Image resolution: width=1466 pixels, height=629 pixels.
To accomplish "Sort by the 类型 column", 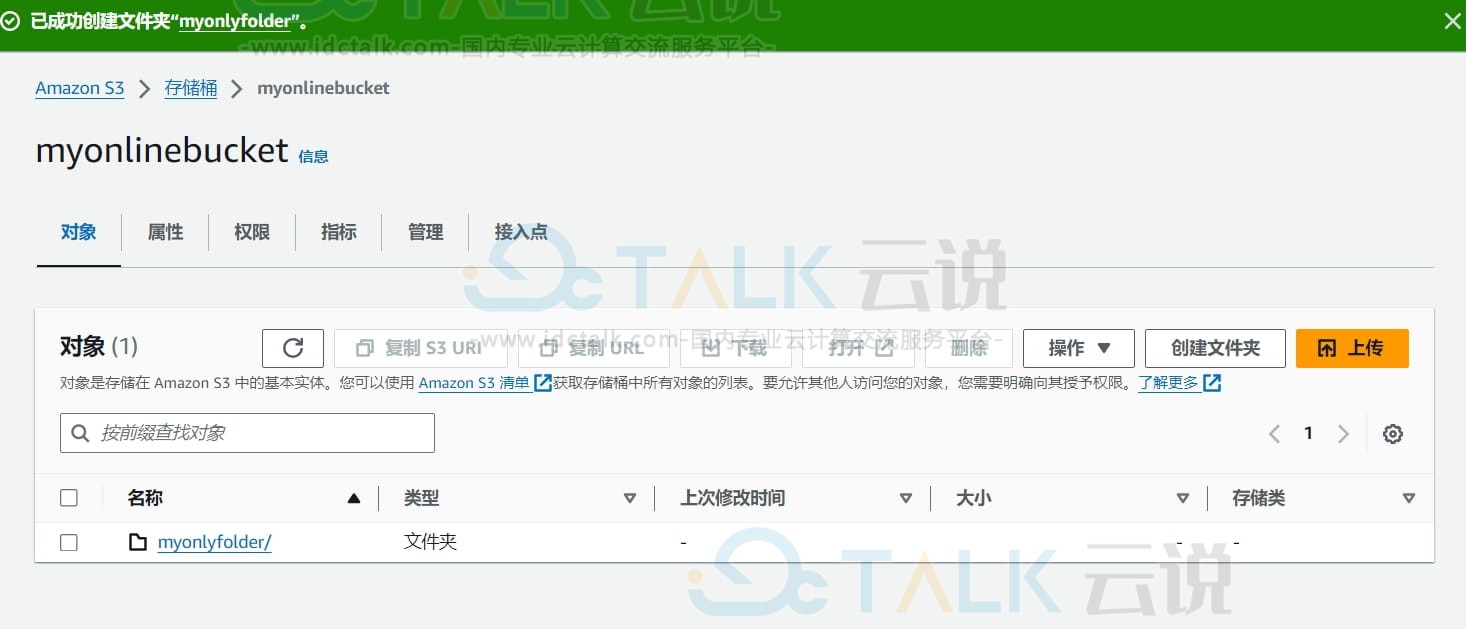I will coord(630,498).
